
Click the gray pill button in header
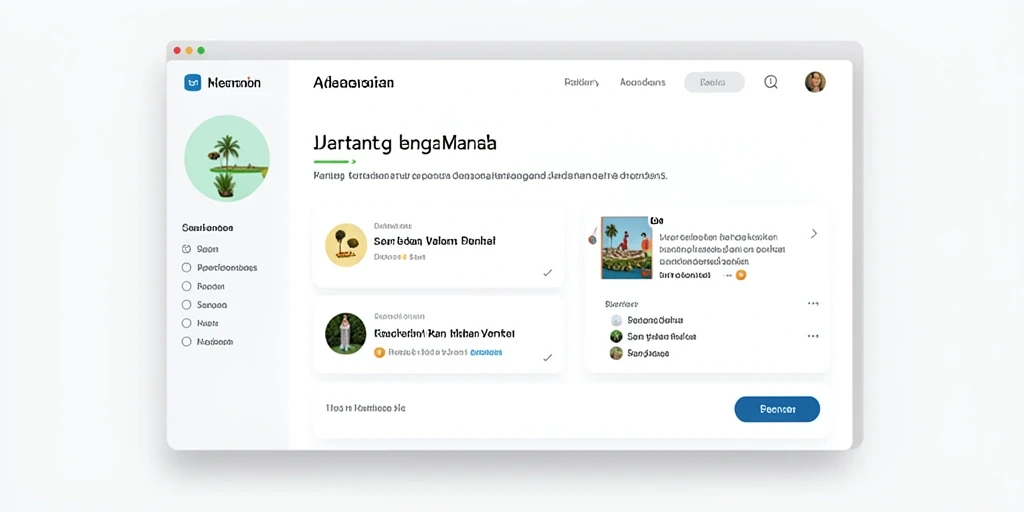[714, 82]
